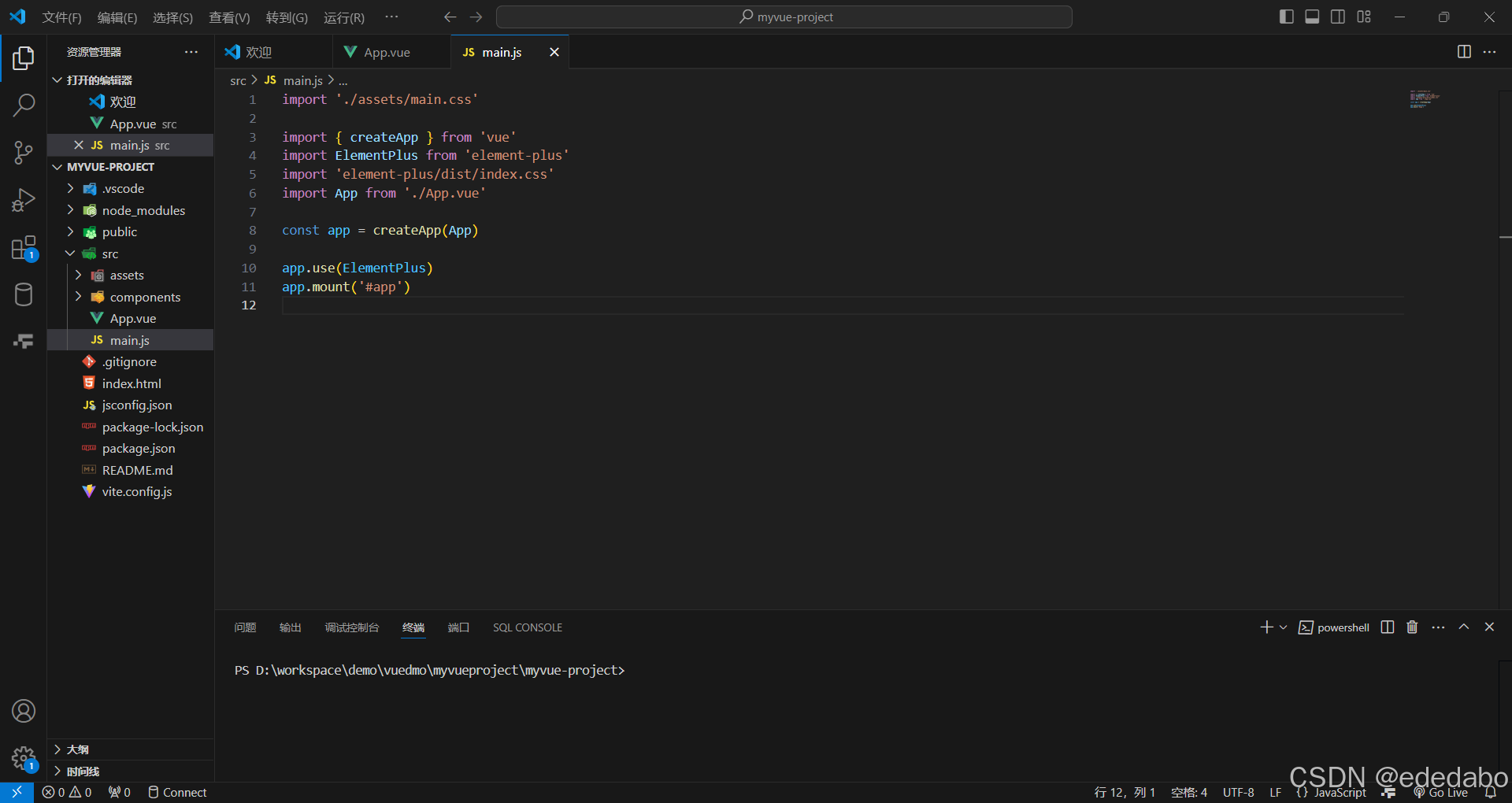Open the launch profile dropdown next to plus
The image size is (1512, 803).
coord(1284,627)
